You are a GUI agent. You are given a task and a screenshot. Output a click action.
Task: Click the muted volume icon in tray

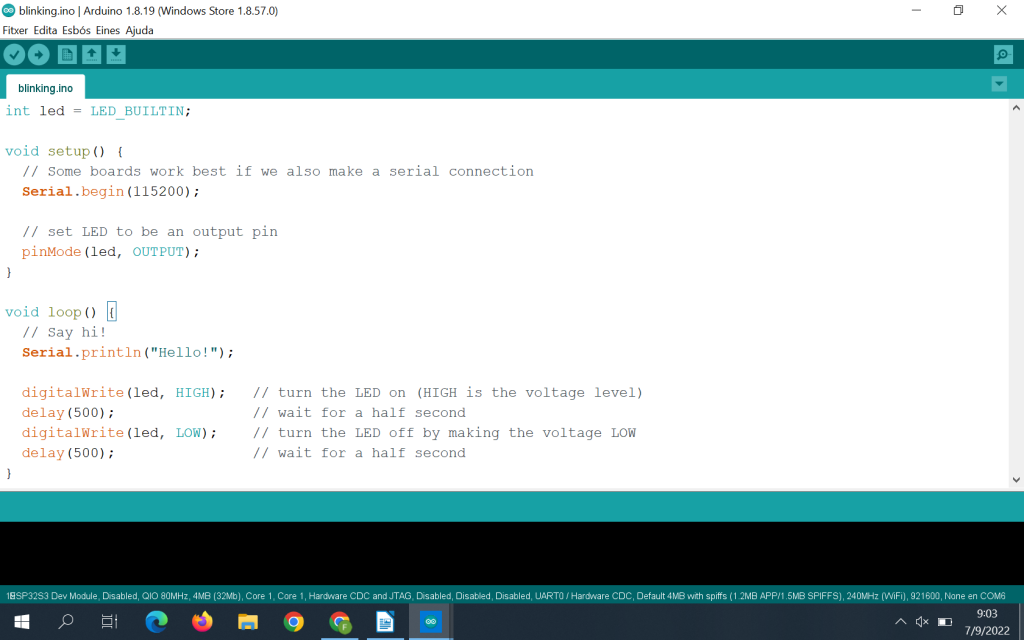tap(922, 622)
